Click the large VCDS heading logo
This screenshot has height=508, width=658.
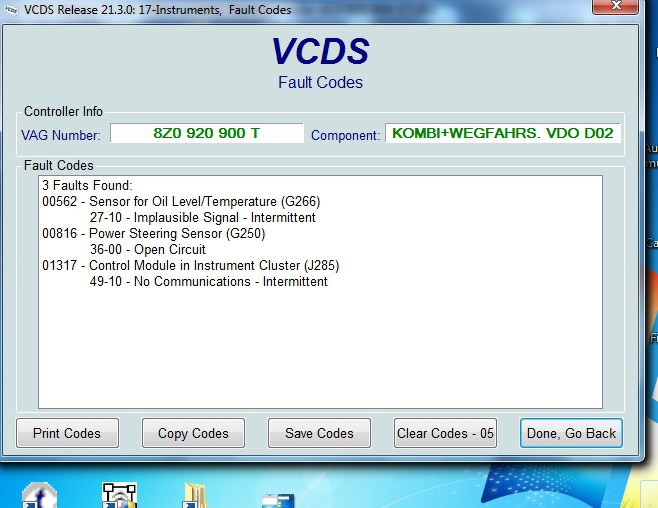pyautogui.click(x=320, y=51)
